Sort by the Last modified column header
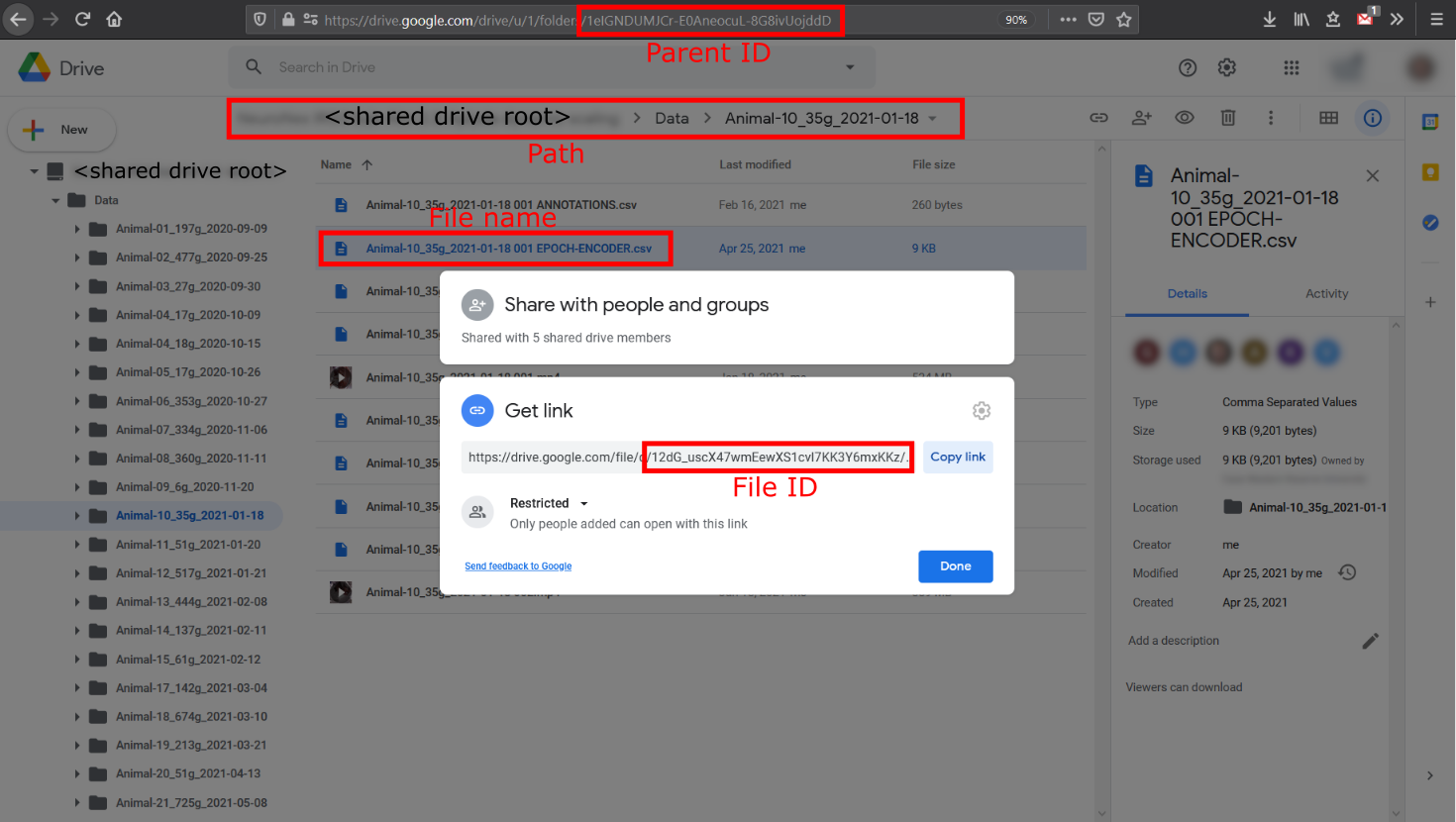The width and height of the screenshot is (1456, 822). [x=755, y=164]
